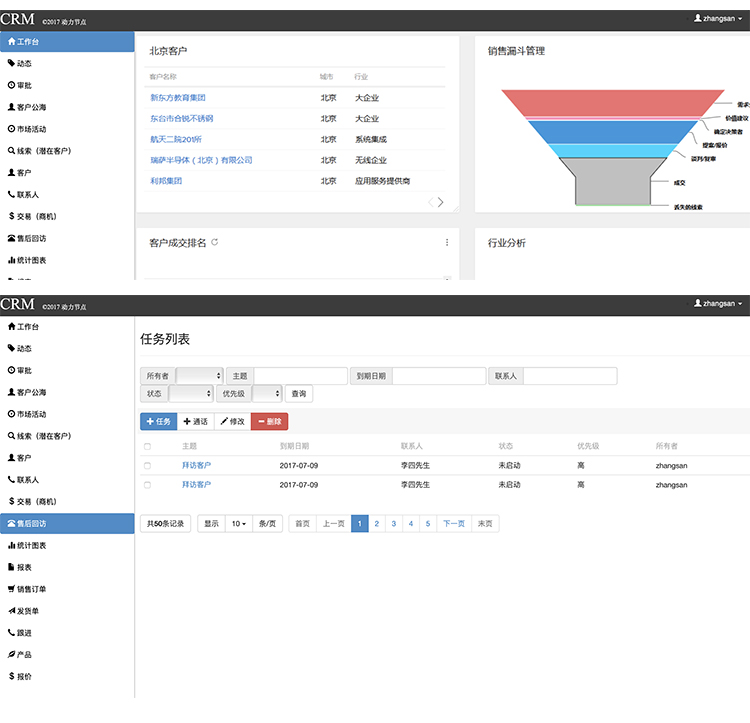Open 销售订单 with the cart icon

(28, 589)
